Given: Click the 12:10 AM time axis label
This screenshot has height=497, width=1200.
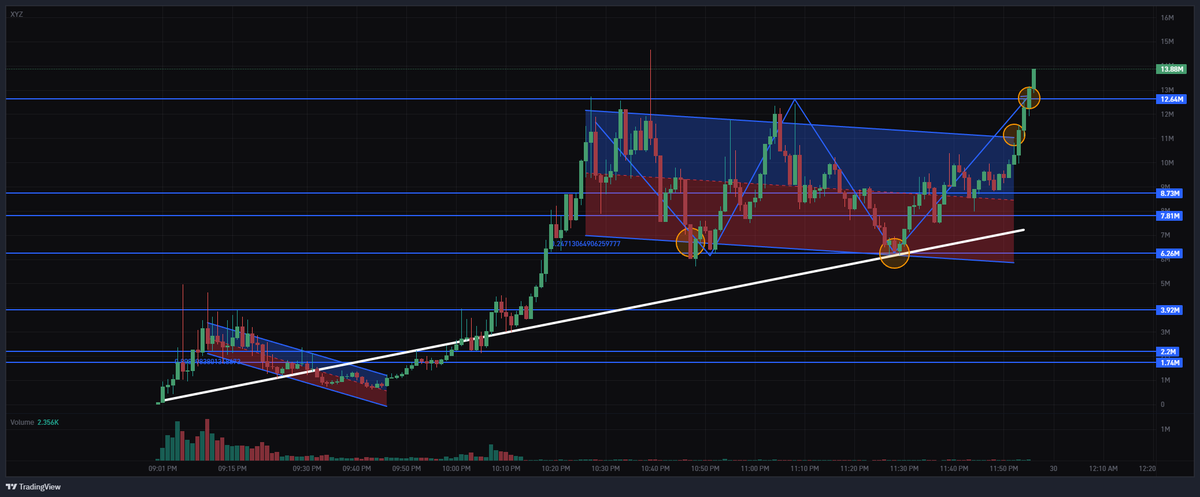Looking at the screenshot, I should [x=1101, y=468].
